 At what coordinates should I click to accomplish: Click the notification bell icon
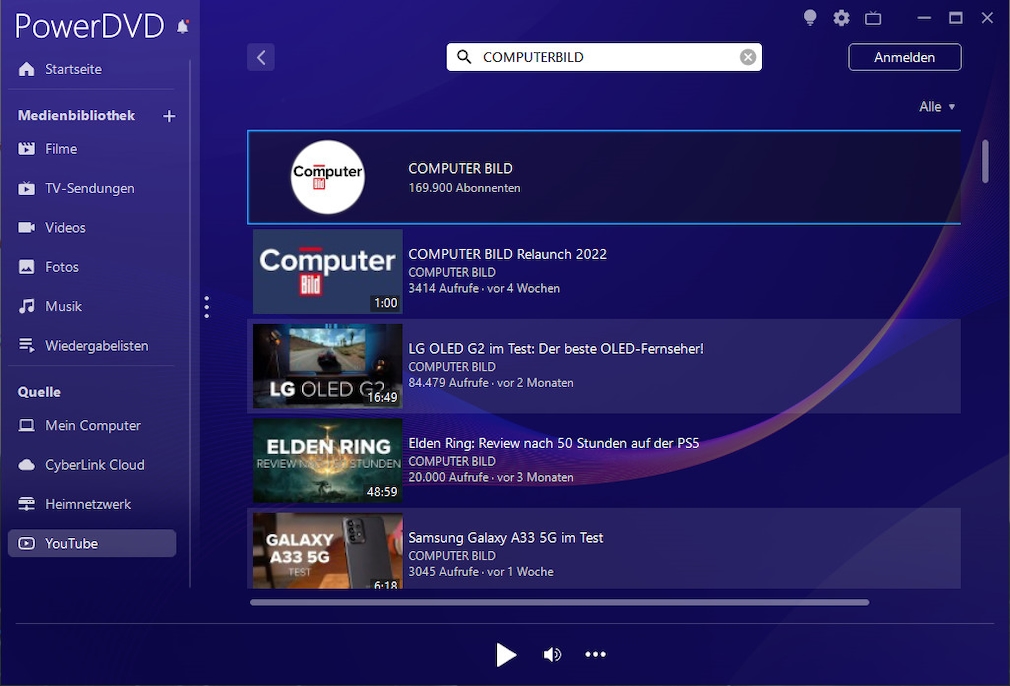[183, 27]
